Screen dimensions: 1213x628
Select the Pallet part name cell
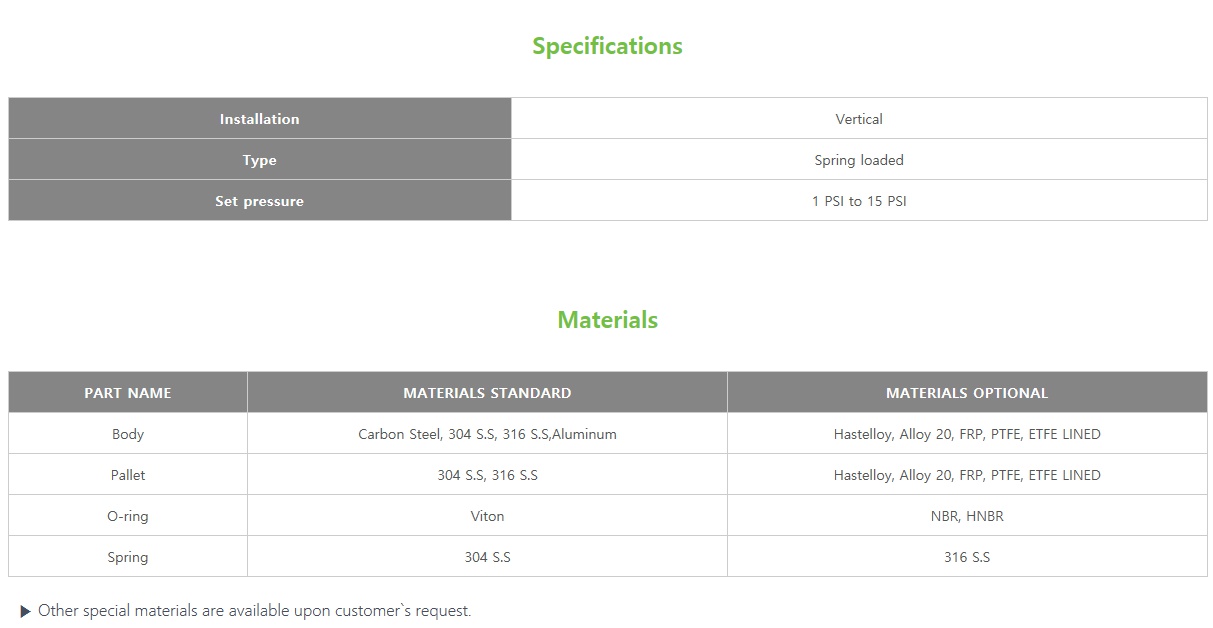128,475
